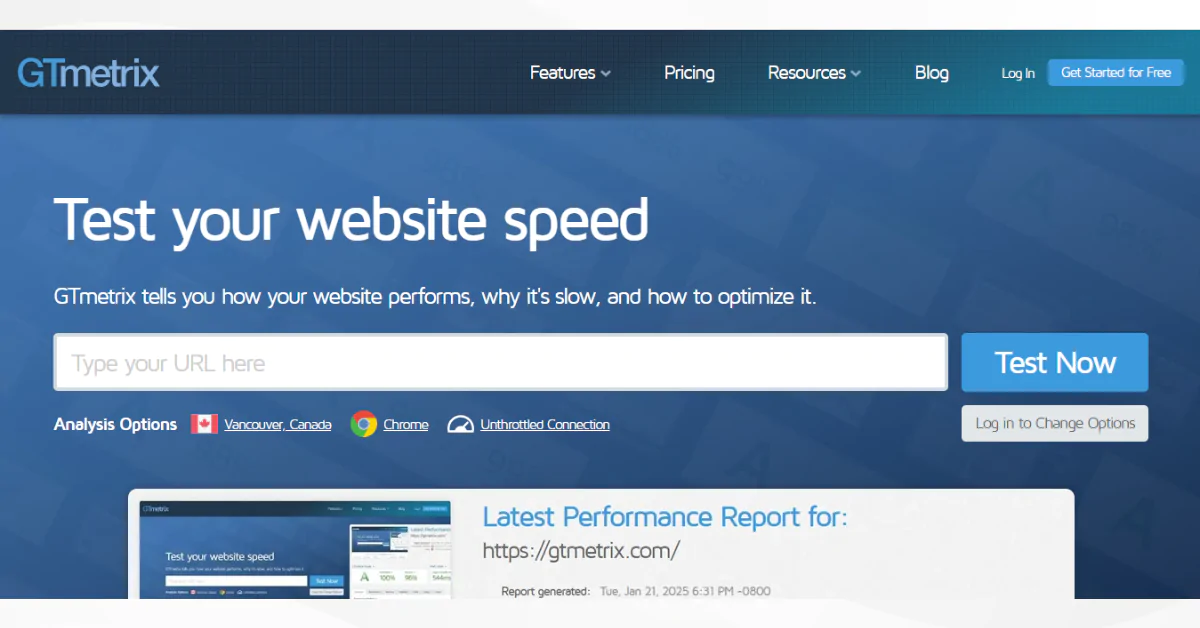The height and width of the screenshot is (628, 1200).
Task: Expand the Features dropdown chevron
Action: (x=606, y=74)
